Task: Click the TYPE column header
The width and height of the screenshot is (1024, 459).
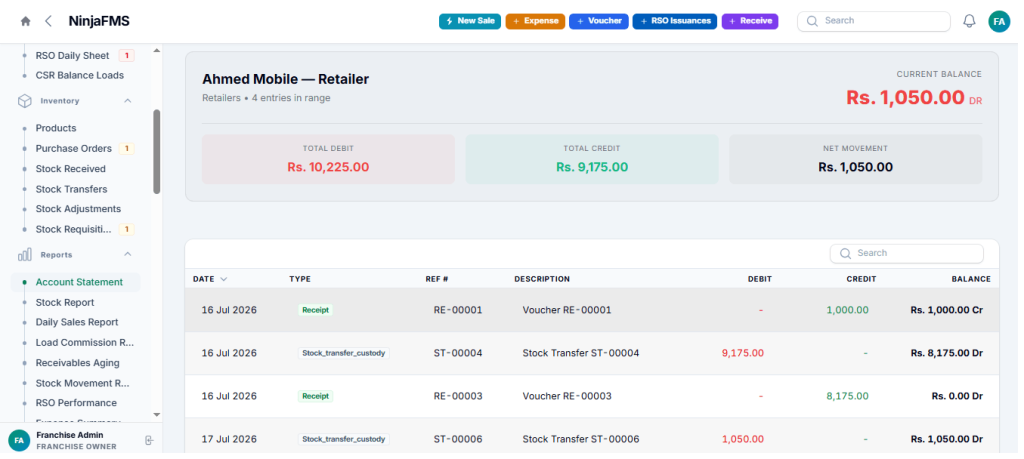Action: [300, 279]
